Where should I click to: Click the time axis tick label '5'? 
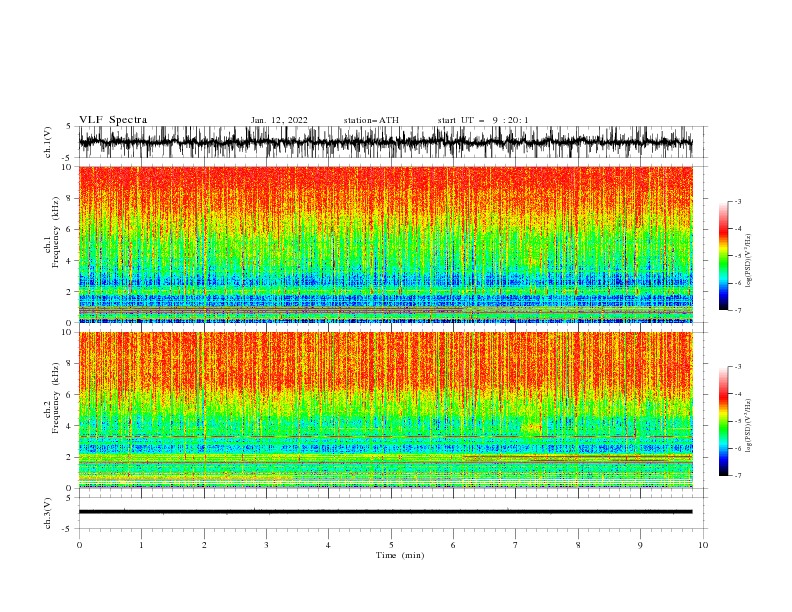pos(391,545)
